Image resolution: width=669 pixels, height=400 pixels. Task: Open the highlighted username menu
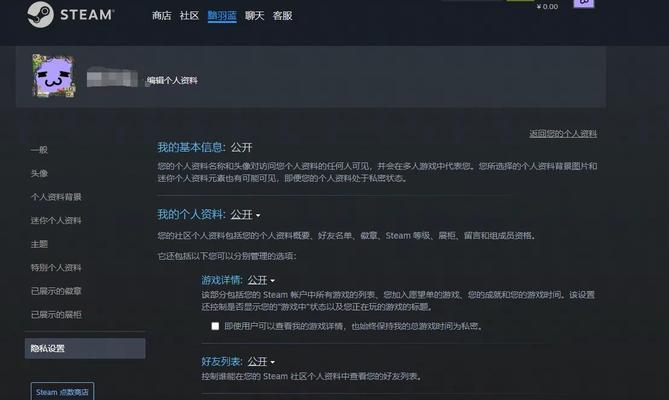point(222,16)
